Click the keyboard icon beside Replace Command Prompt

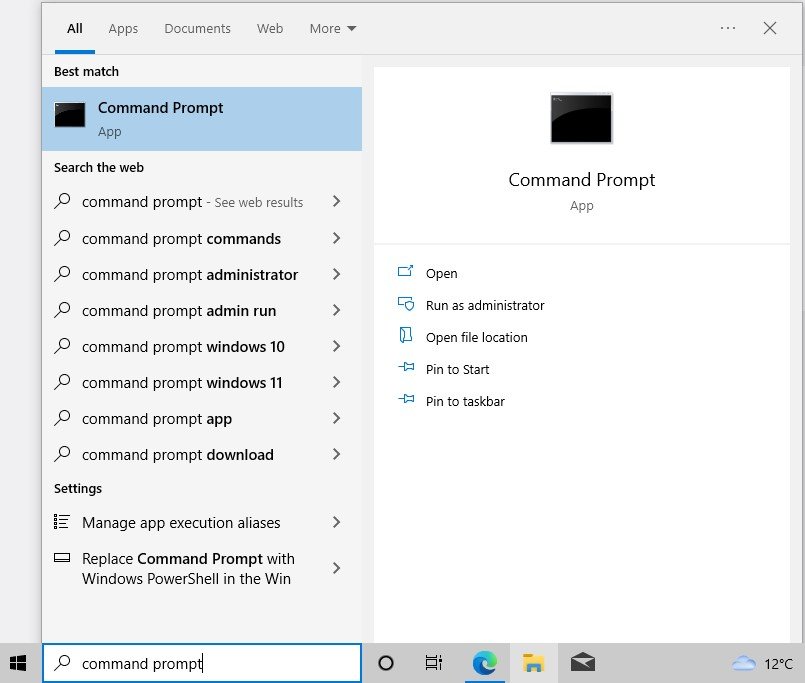pos(62,558)
